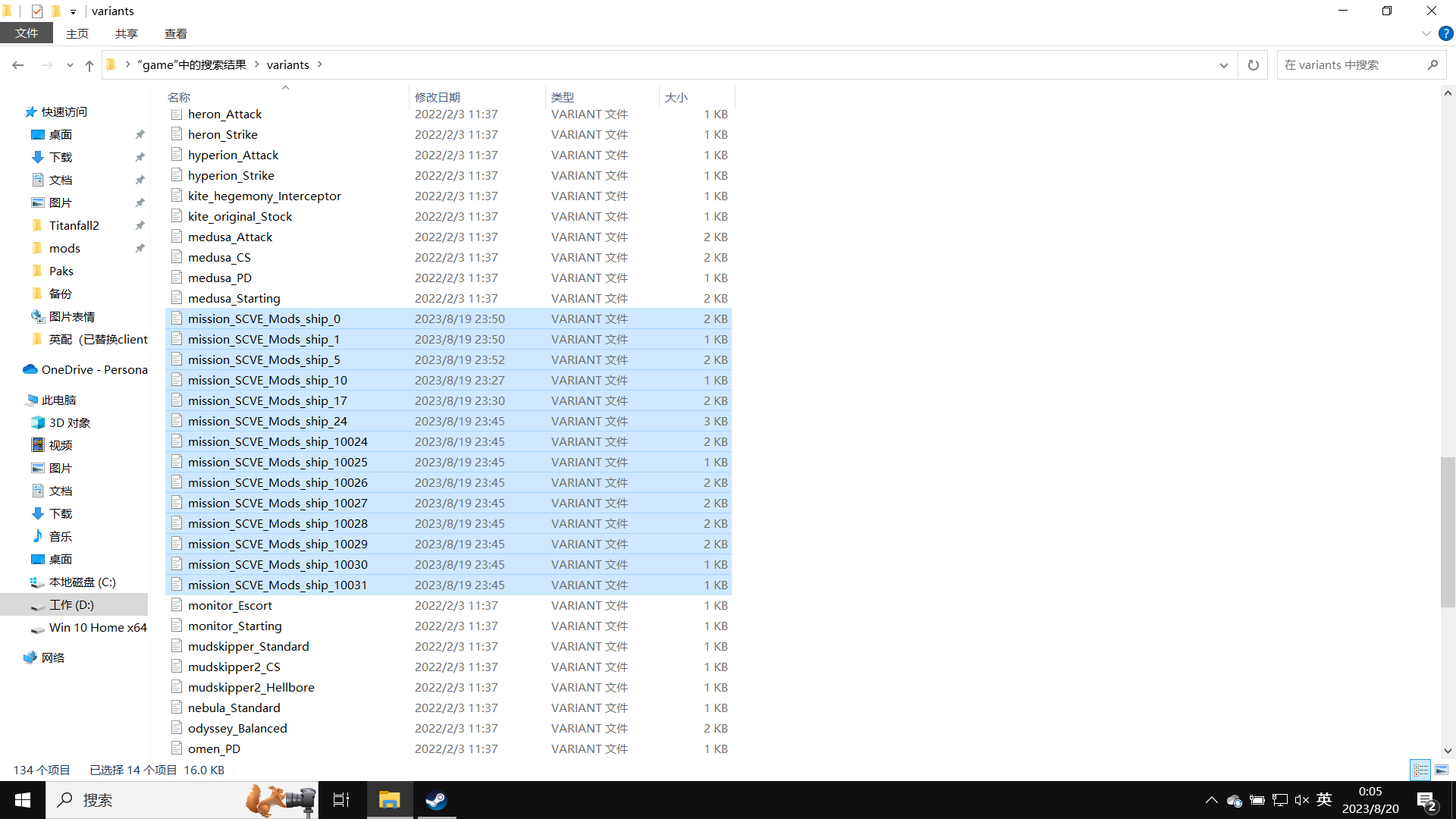
Task: Open address bar history dropdown
Action: [1223, 65]
